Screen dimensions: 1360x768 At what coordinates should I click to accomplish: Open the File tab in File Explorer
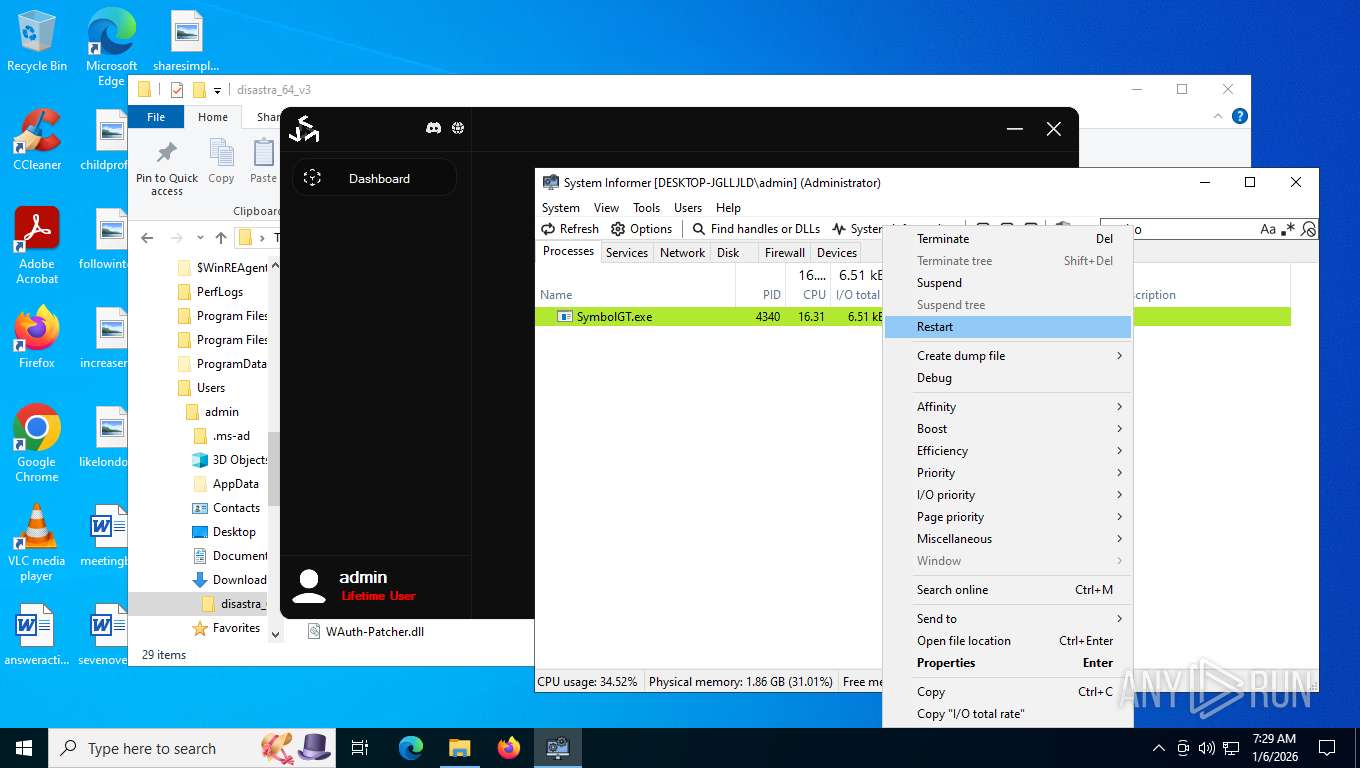tap(156, 117)
